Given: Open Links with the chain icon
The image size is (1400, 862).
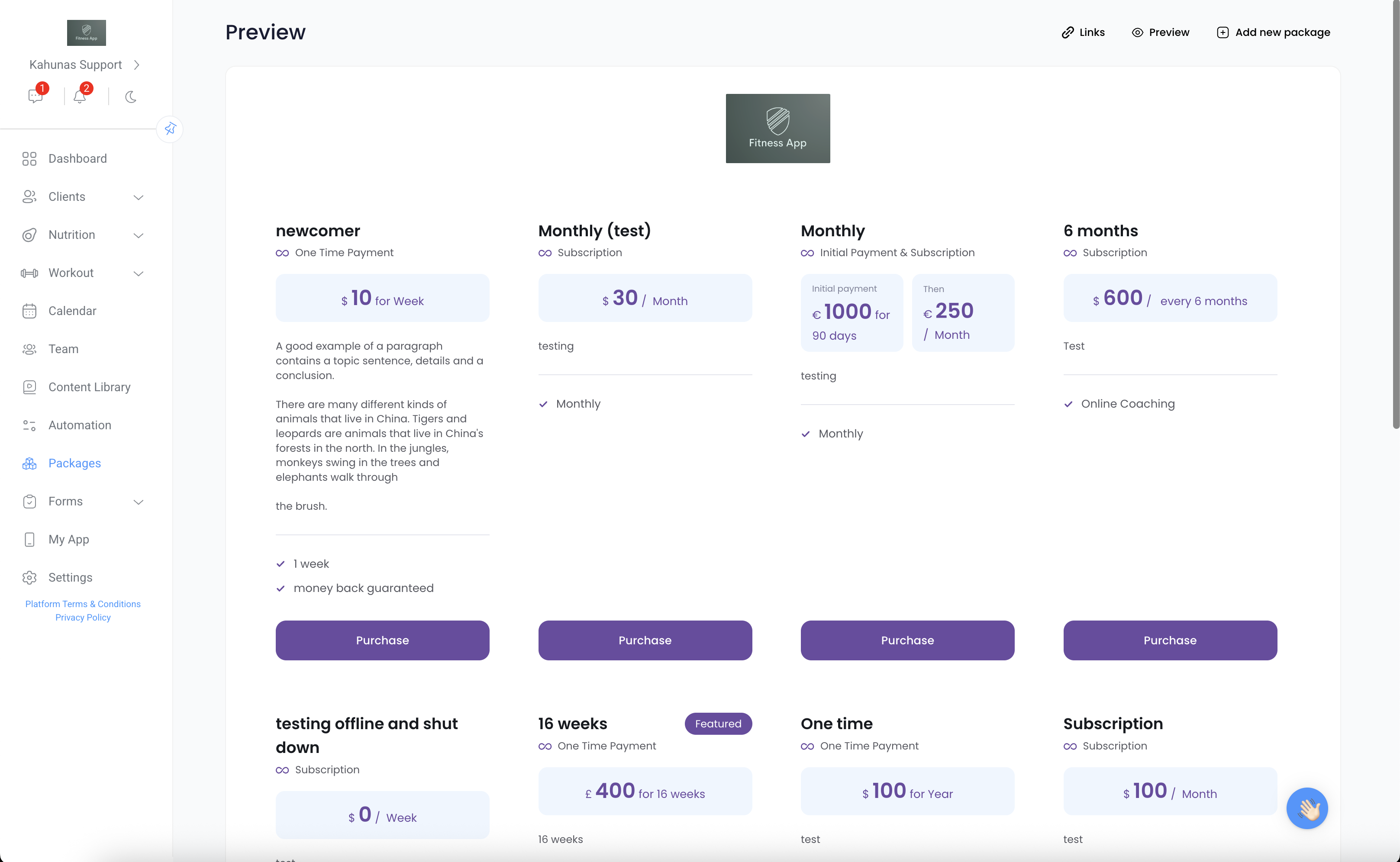Looking at the screenshot, I should coord(1083,32).
